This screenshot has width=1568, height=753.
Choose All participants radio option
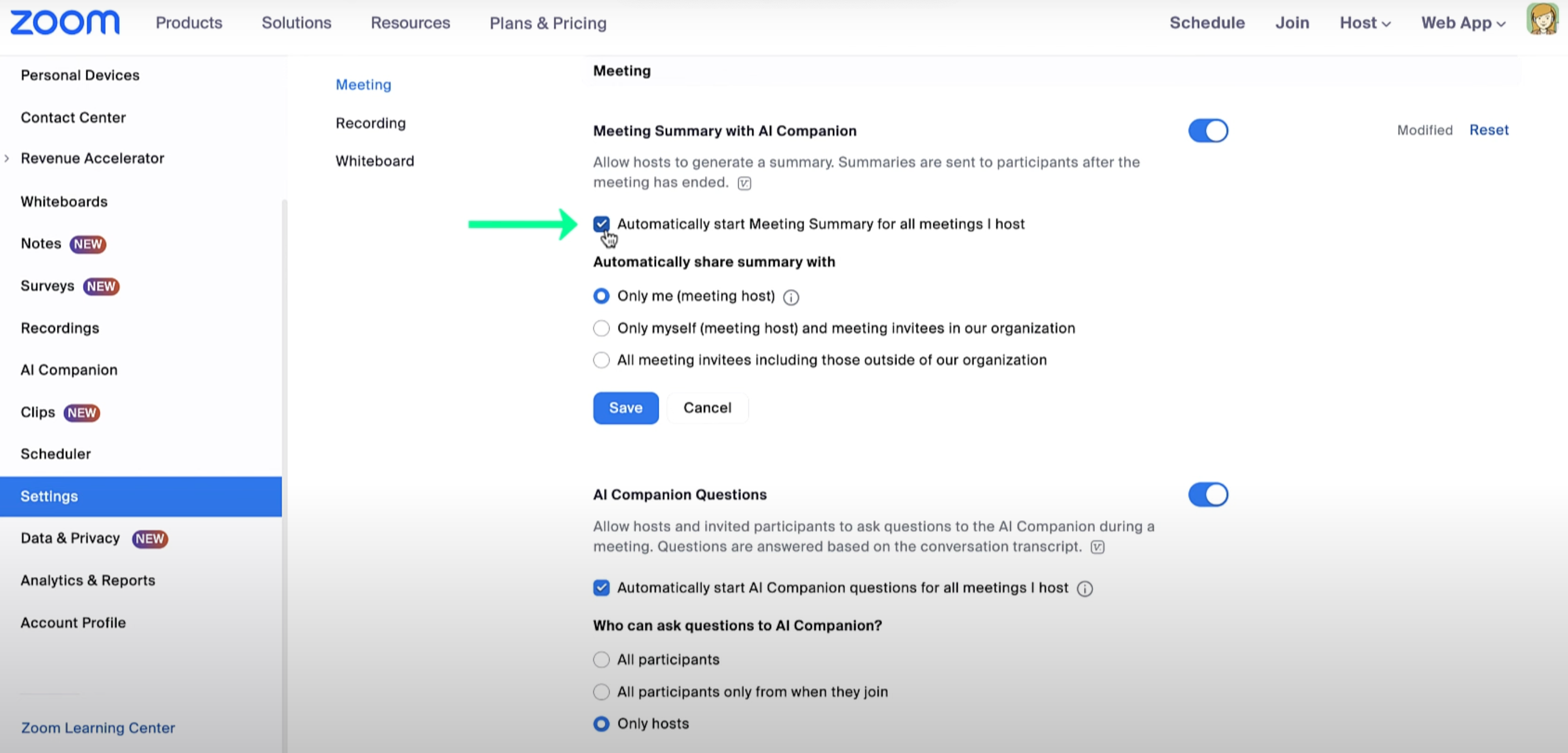(x=601, y=660)
